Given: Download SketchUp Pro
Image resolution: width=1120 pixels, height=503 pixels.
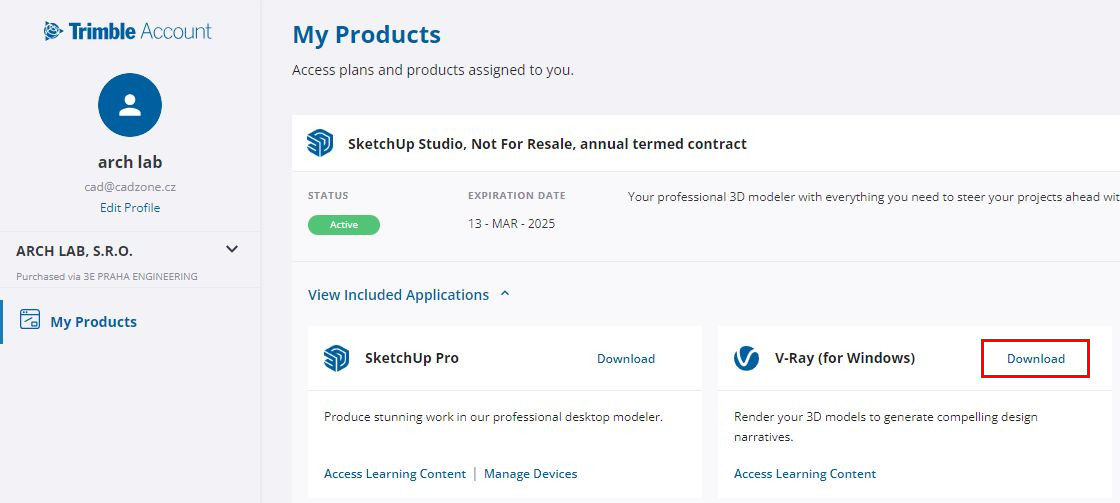Looking at the screenshot, I should (x=626, y=359).
